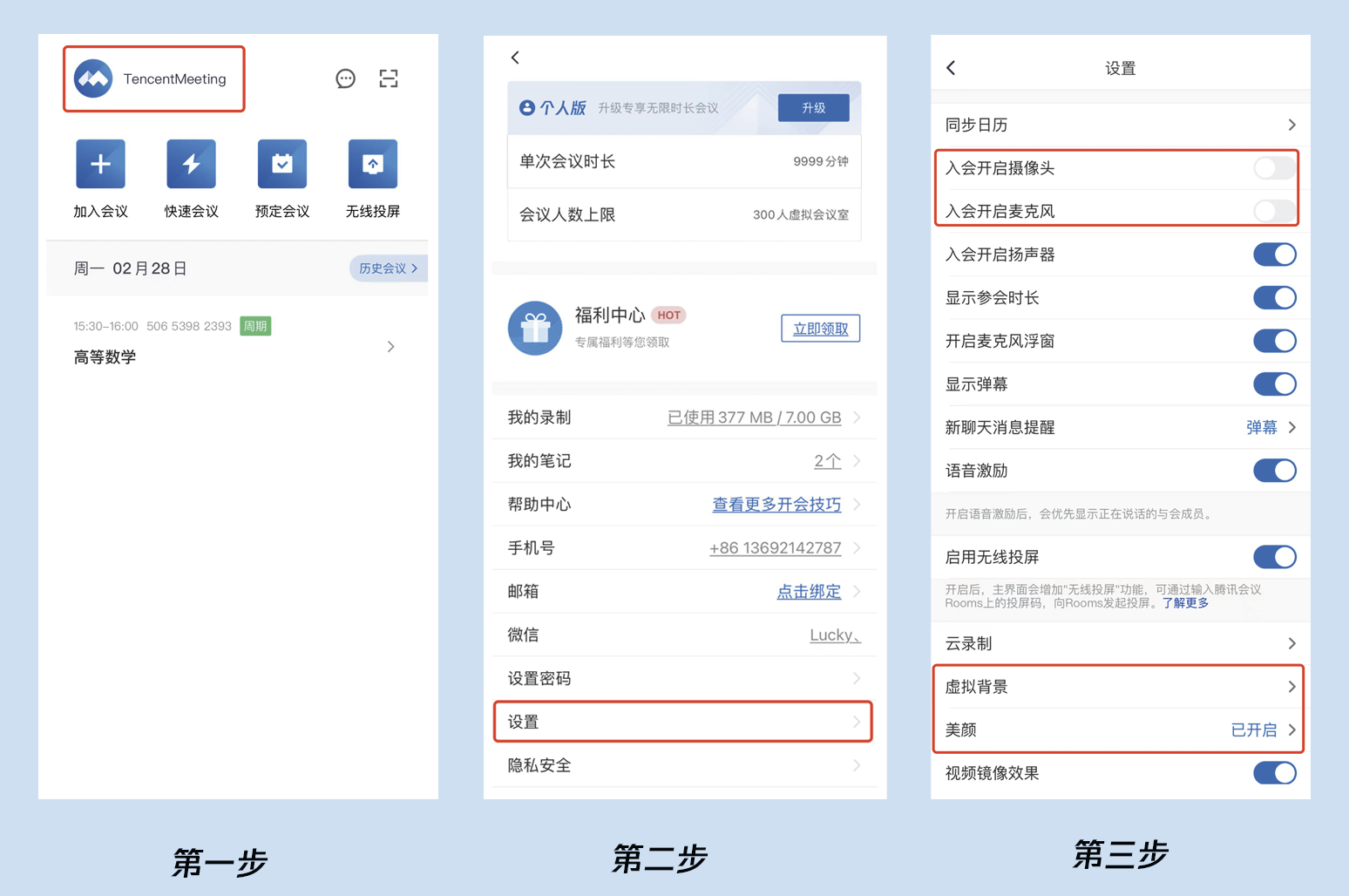Click the TencentMeeting username label
Screen dimensions: 1349x896
point(174,79)
